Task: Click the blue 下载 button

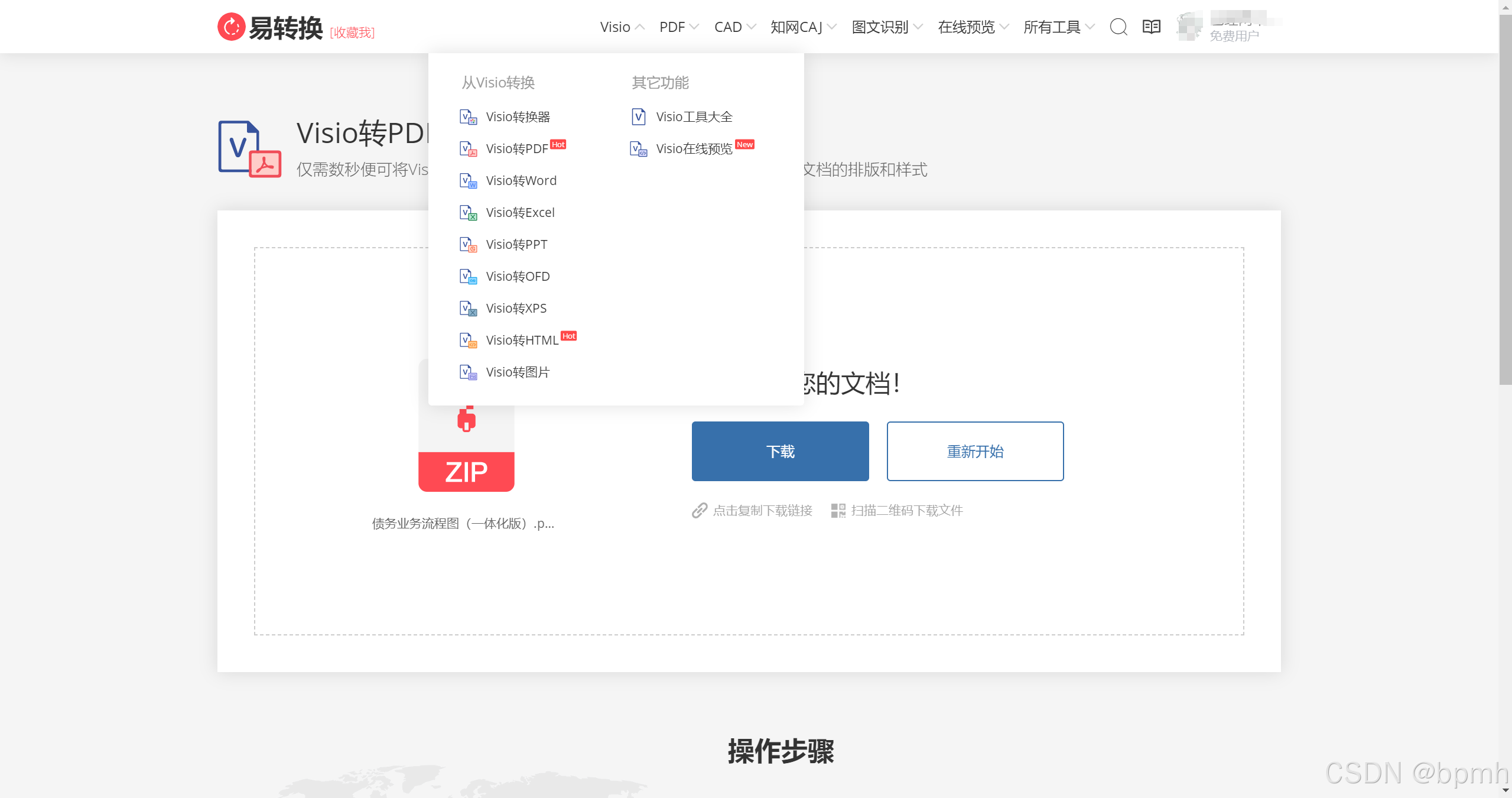Action: pos(780,451)
